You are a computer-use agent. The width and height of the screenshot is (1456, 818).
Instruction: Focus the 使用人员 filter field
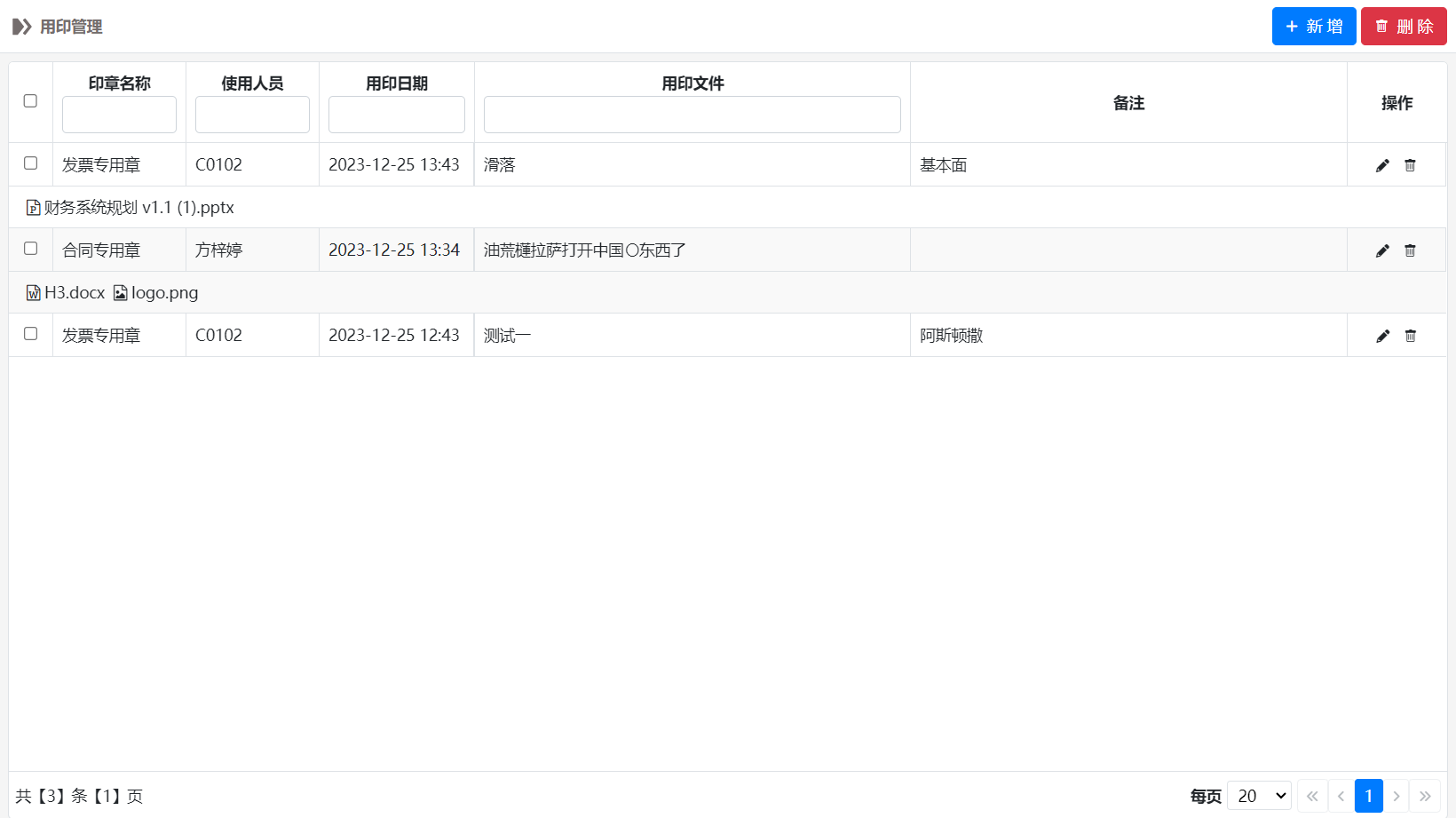252,115
